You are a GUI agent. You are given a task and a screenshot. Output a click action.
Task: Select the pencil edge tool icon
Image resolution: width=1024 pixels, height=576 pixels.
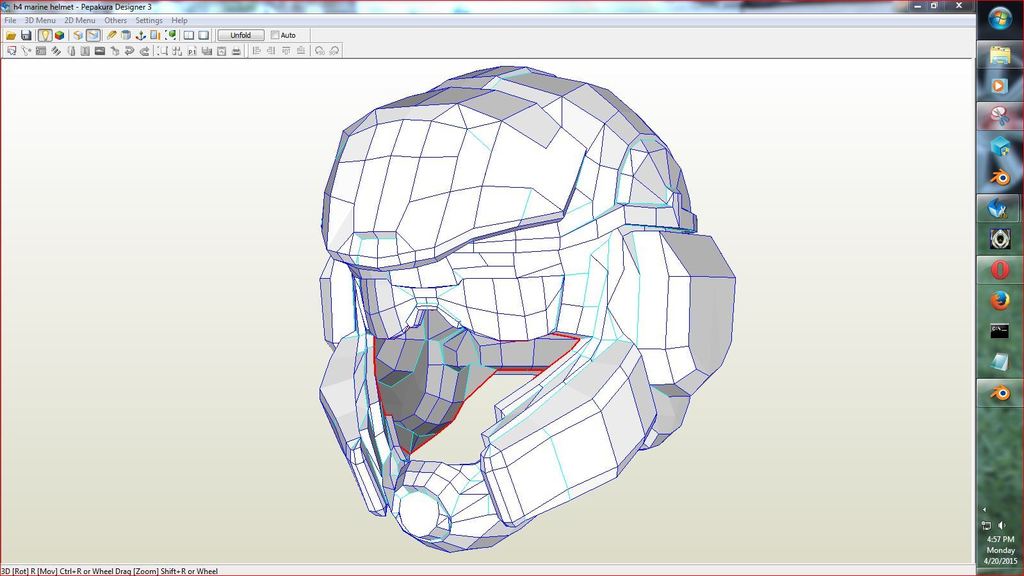coord(112,35)
